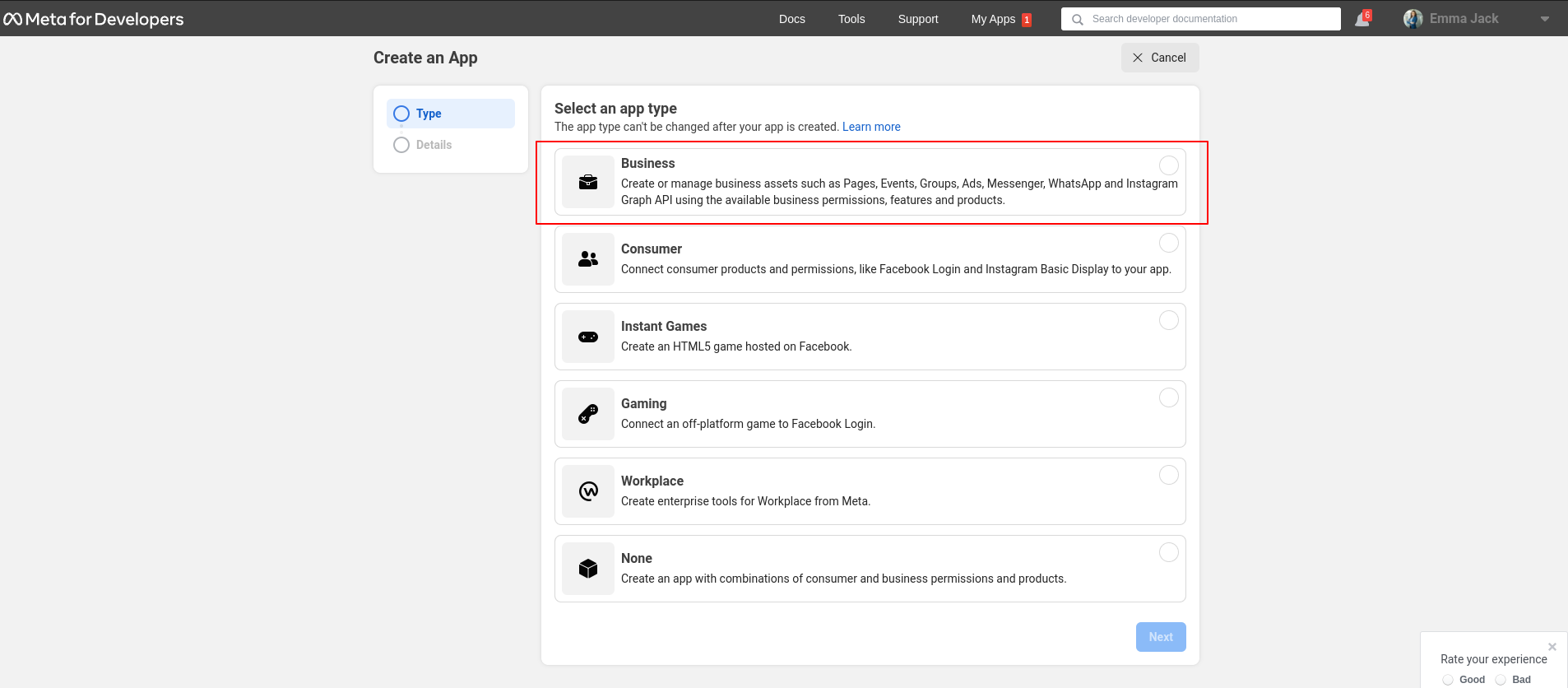
Task: Click the None cube icon
Action: (x=588, y=569)
